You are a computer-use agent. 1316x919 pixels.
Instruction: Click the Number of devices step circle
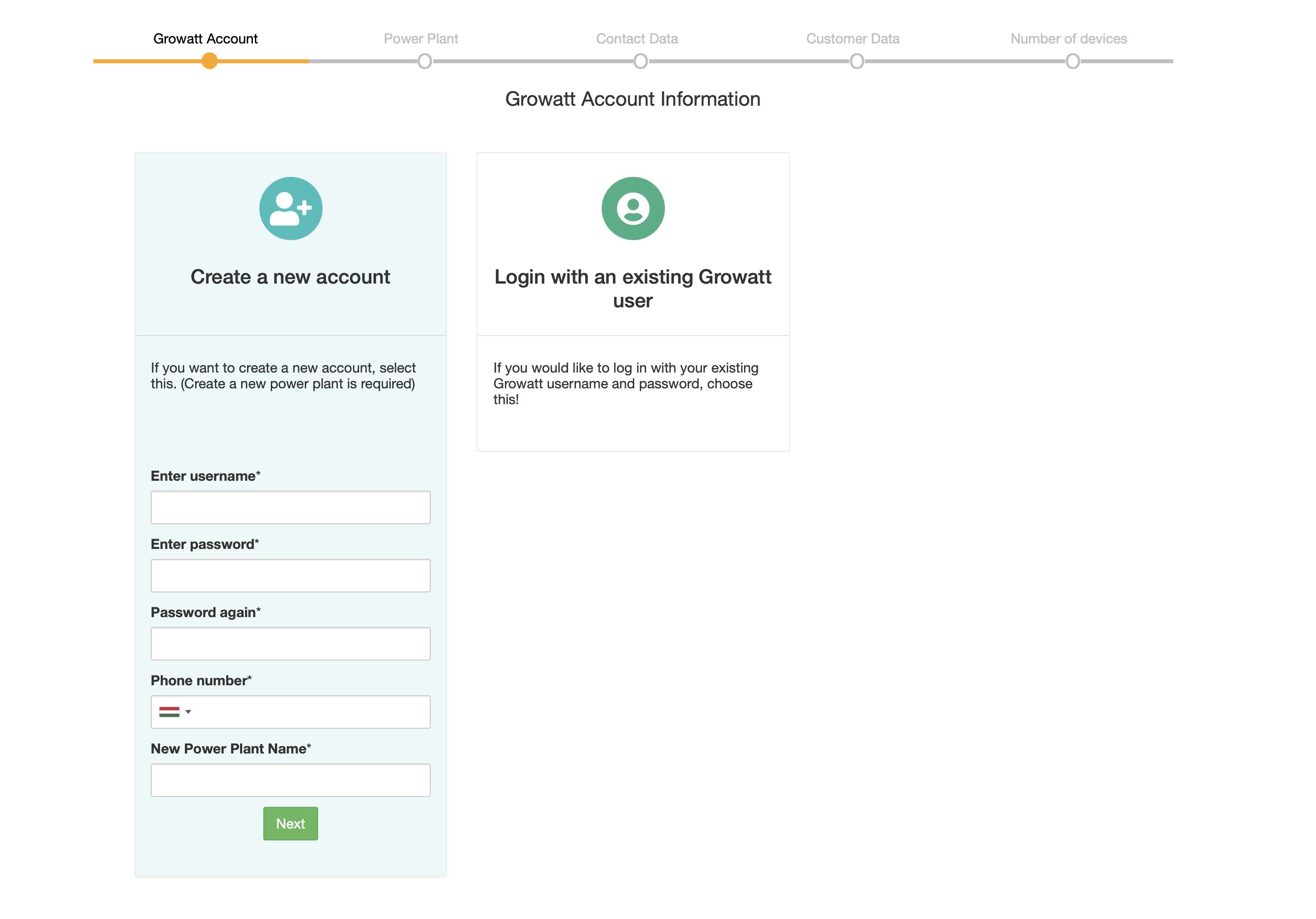[x=1072, y=61]
